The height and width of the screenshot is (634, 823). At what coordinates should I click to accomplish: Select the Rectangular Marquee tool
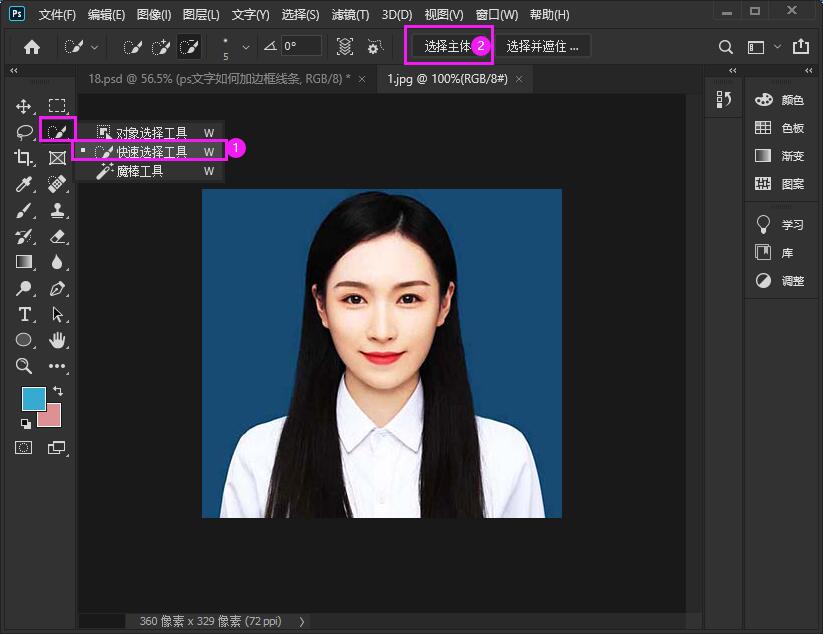pos(57,106)
